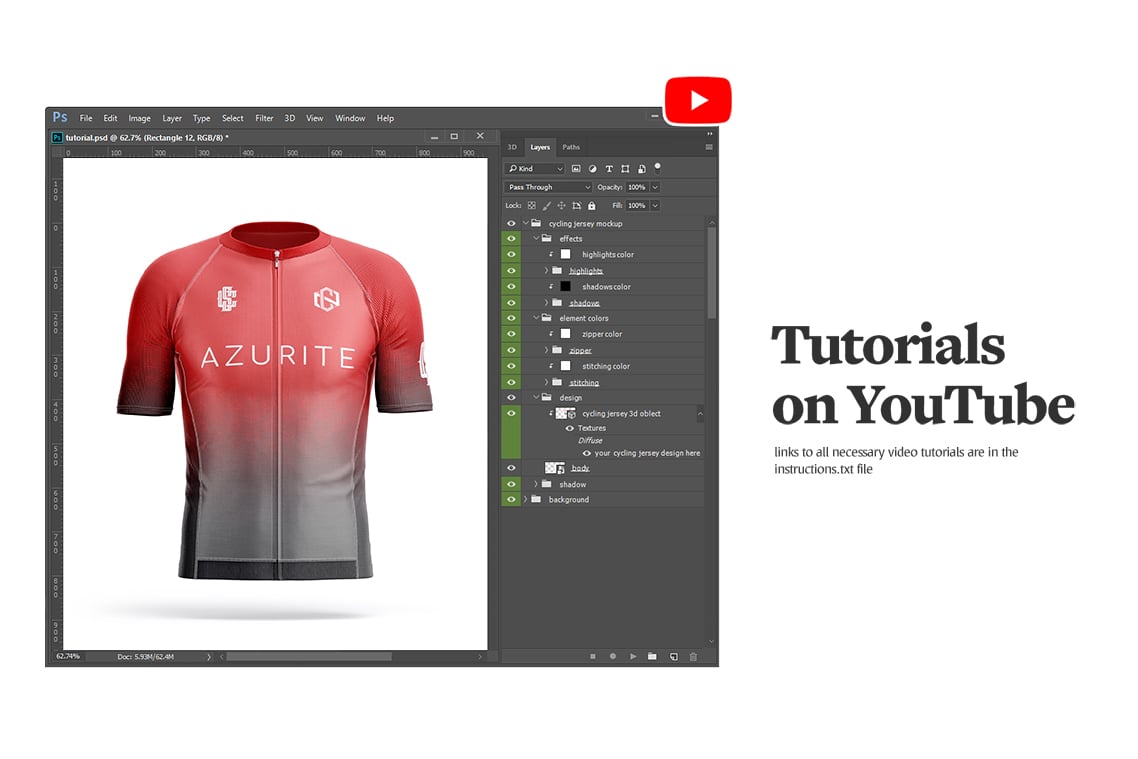Image resolution: width=1138 pixels, height=759 pixels.
Task: Filter layers by type with the T icon
Action: point(609,168)
